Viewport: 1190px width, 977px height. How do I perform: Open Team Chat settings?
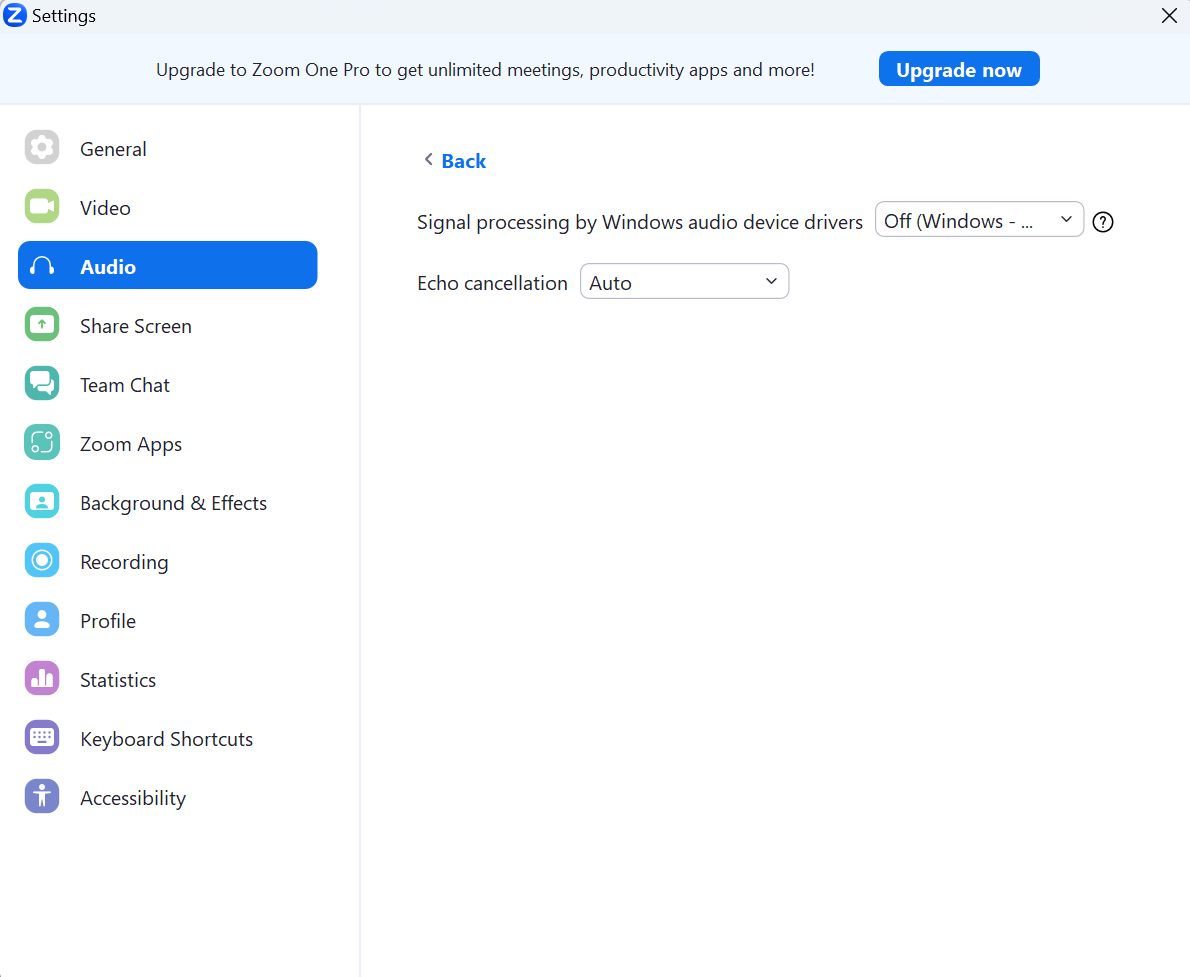pyautogui.click(x=168, y=384)
